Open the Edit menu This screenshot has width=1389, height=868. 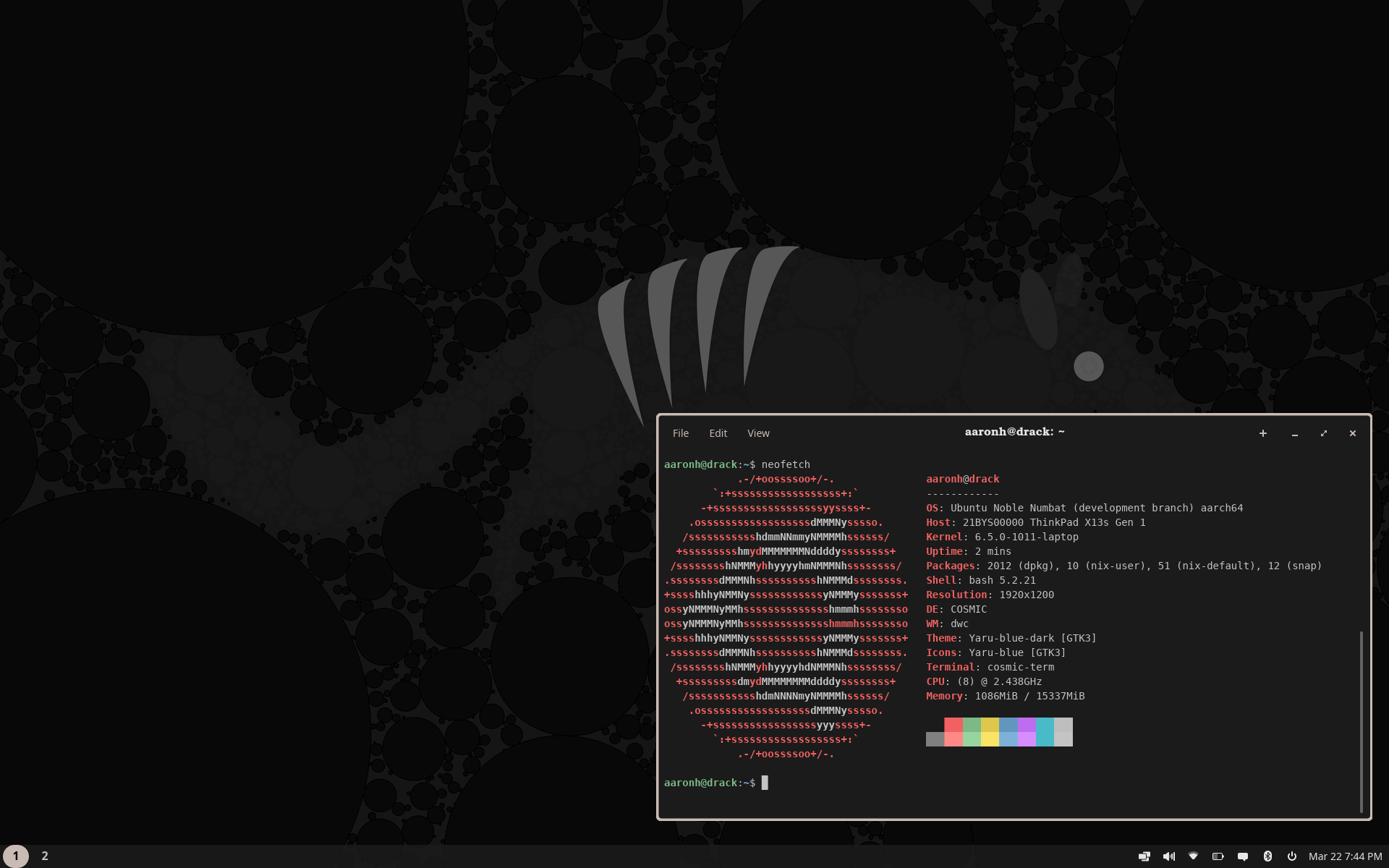pos(718,433)
